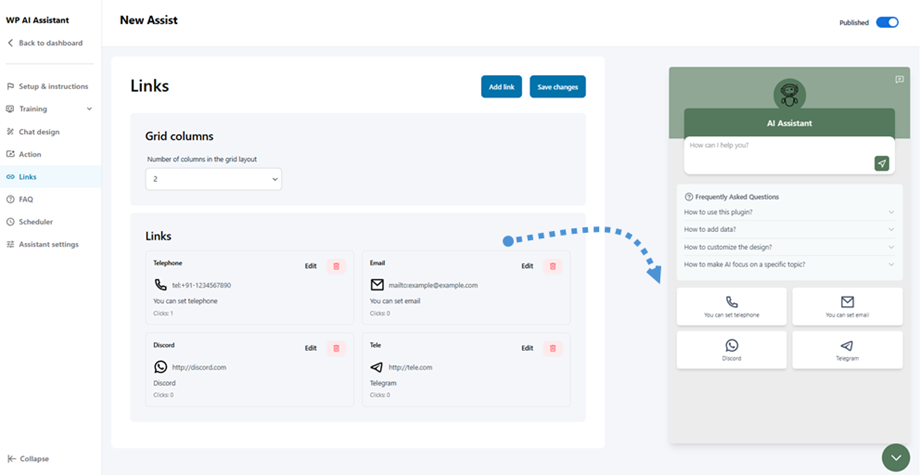Click the send arrow in chat preview
The height and width of the screenshot is (475, 920).
881,163
